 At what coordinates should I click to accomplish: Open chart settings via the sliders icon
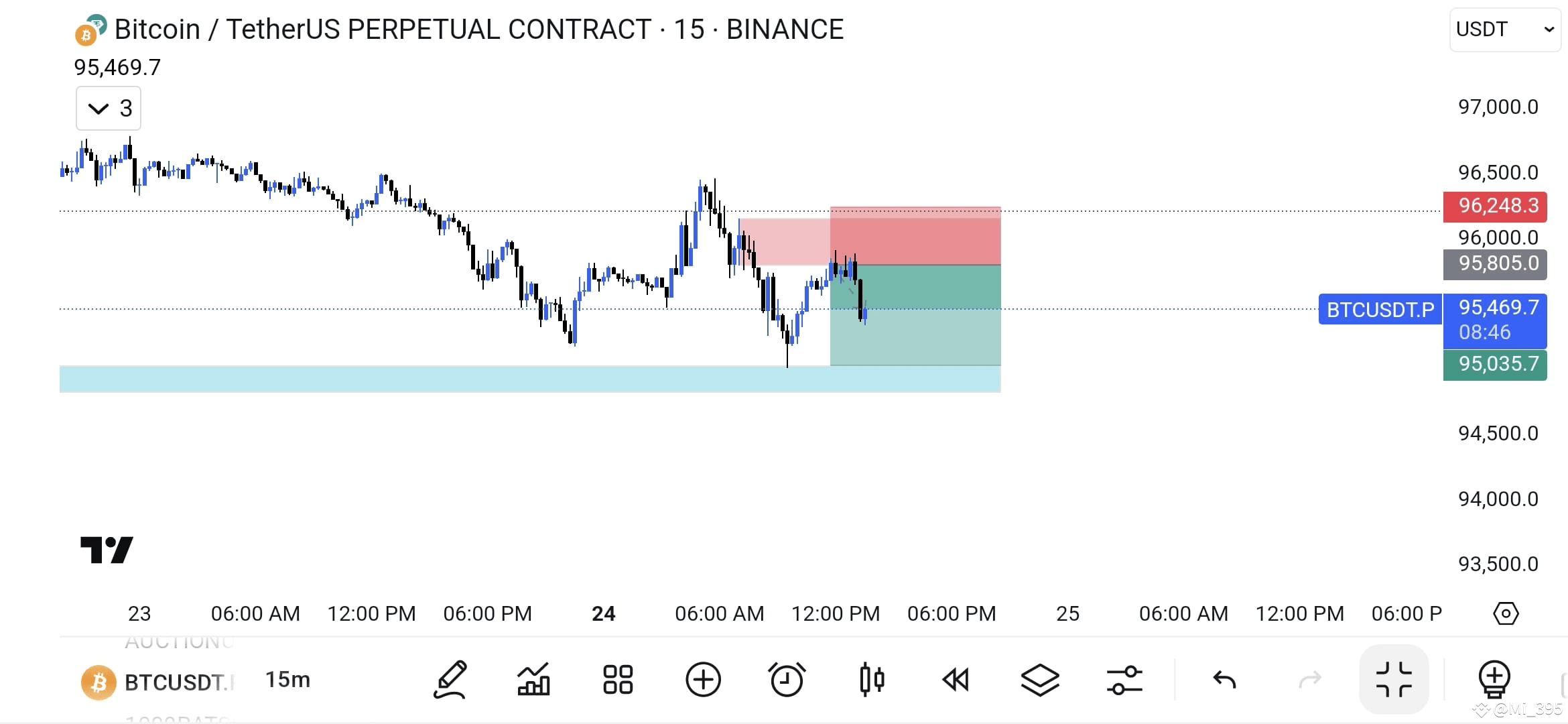[x=1125, y=680]
